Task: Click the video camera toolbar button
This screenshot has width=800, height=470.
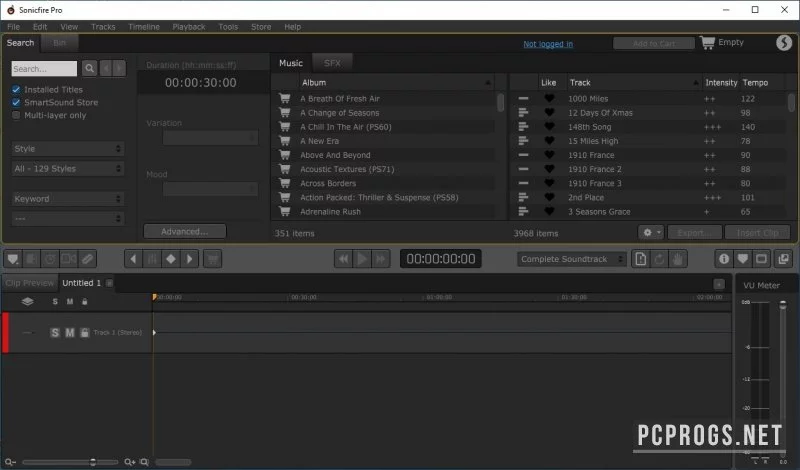Action: pos(68,259)
